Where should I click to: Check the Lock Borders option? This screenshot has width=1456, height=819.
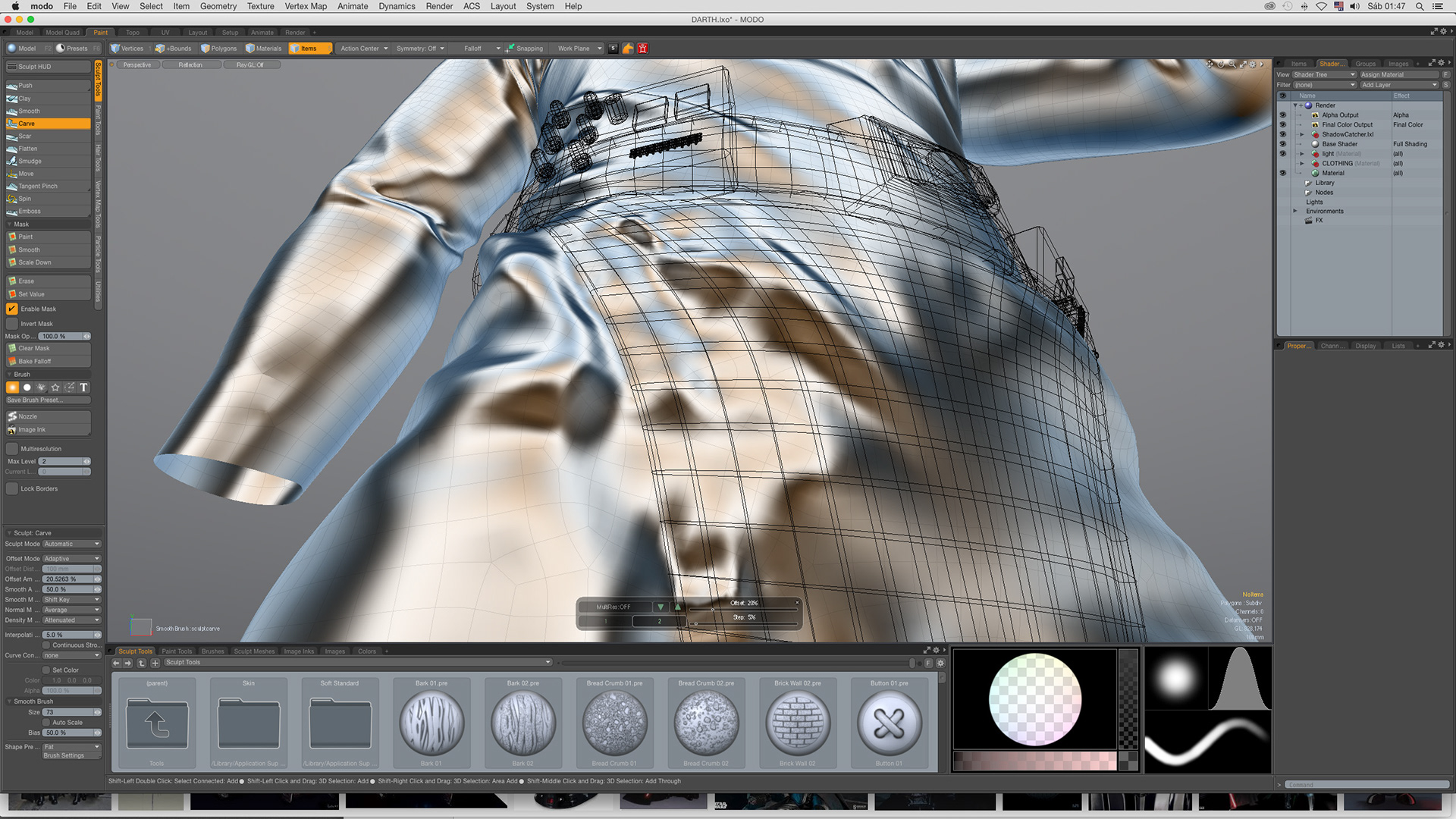pyautogui.click(x=12, y=489)
